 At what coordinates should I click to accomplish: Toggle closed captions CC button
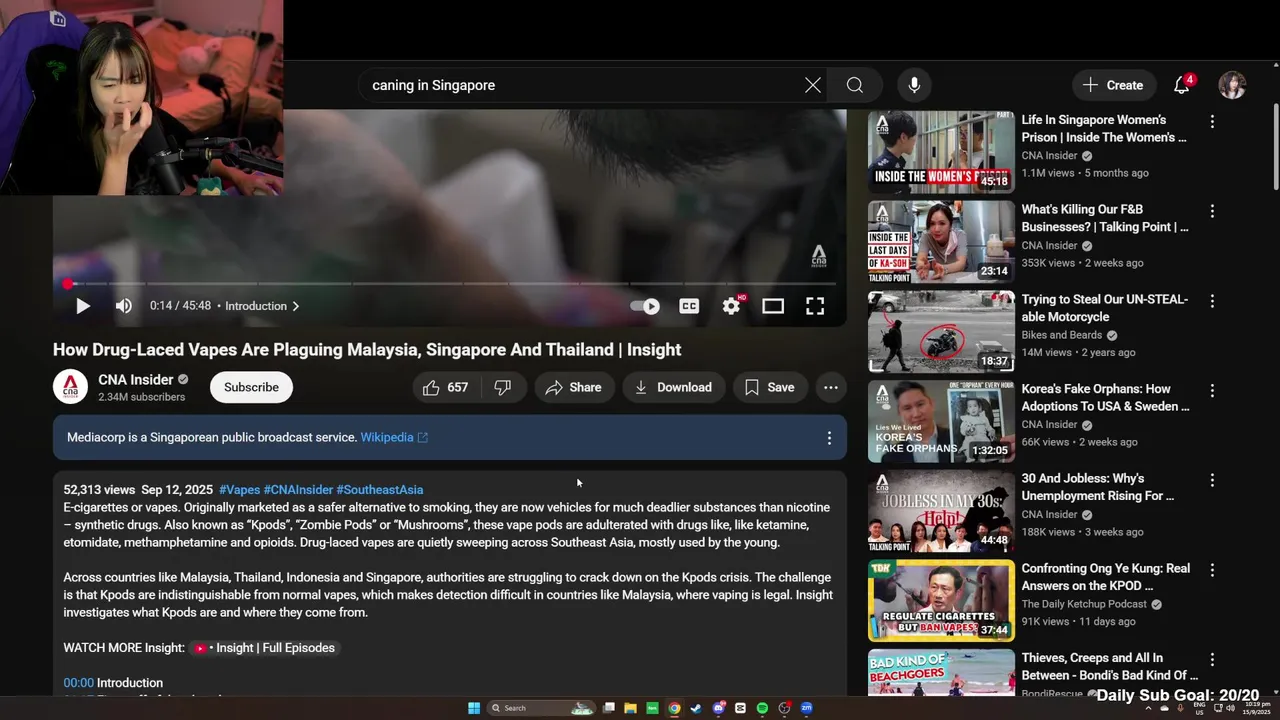point(689,306)
